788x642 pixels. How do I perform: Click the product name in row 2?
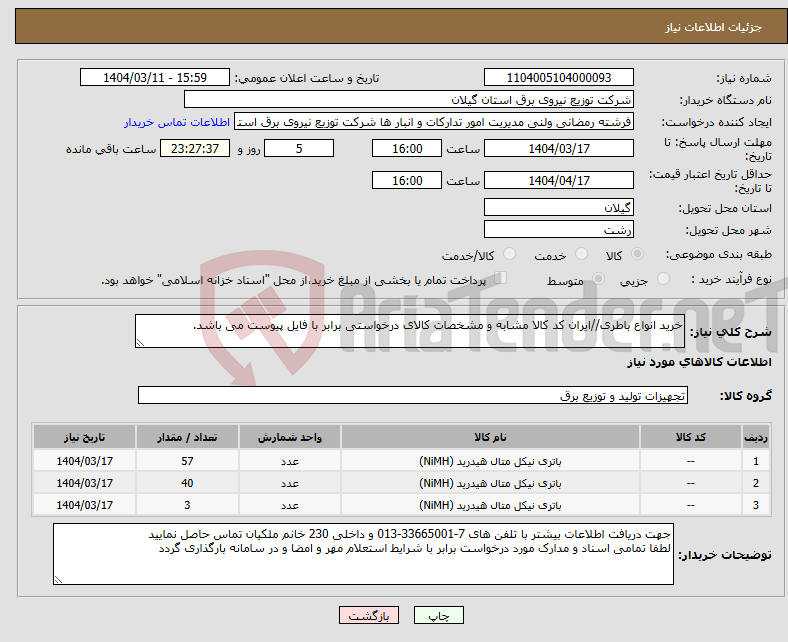pyautogui.click(x=490, y=483)
